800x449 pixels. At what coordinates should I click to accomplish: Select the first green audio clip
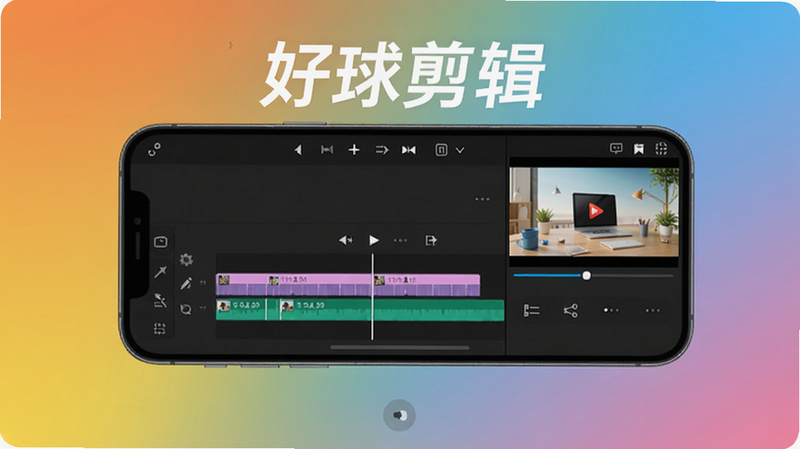pyautogui.click(x=241, y=310)
